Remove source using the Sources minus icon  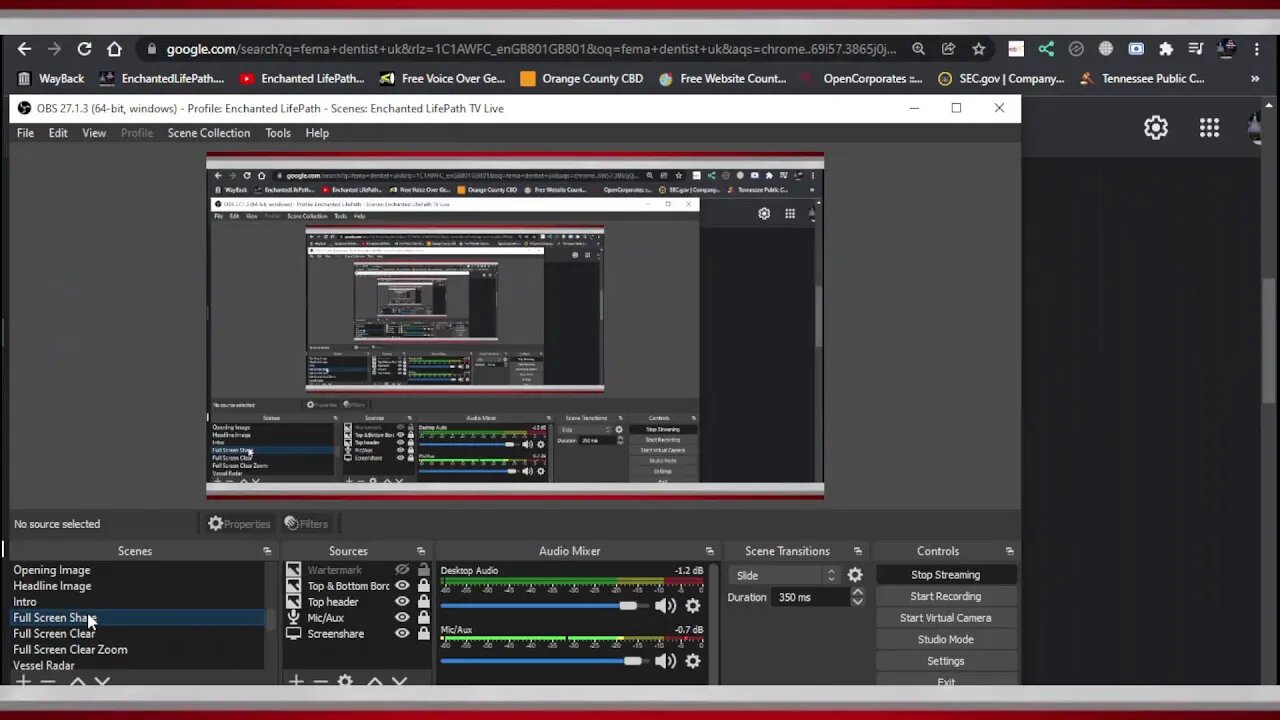320,682
